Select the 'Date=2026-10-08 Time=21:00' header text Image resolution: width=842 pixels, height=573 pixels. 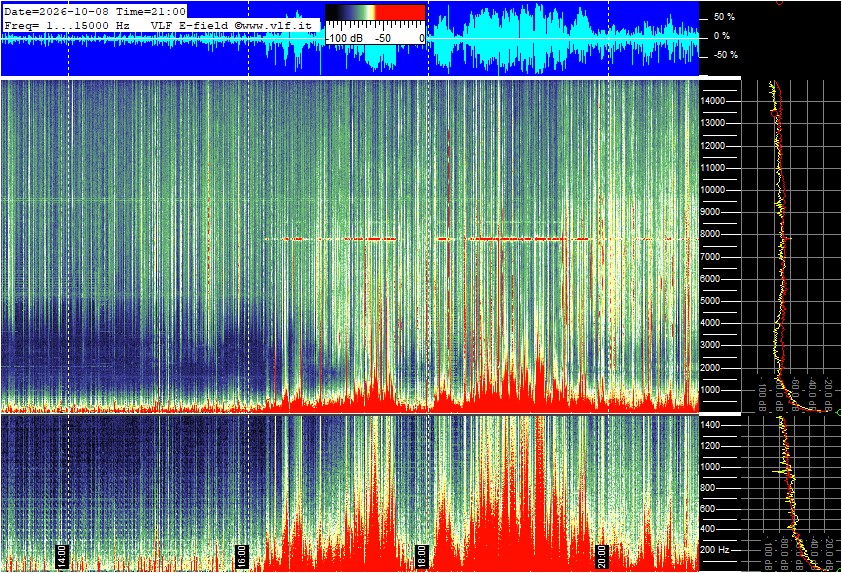95,11
